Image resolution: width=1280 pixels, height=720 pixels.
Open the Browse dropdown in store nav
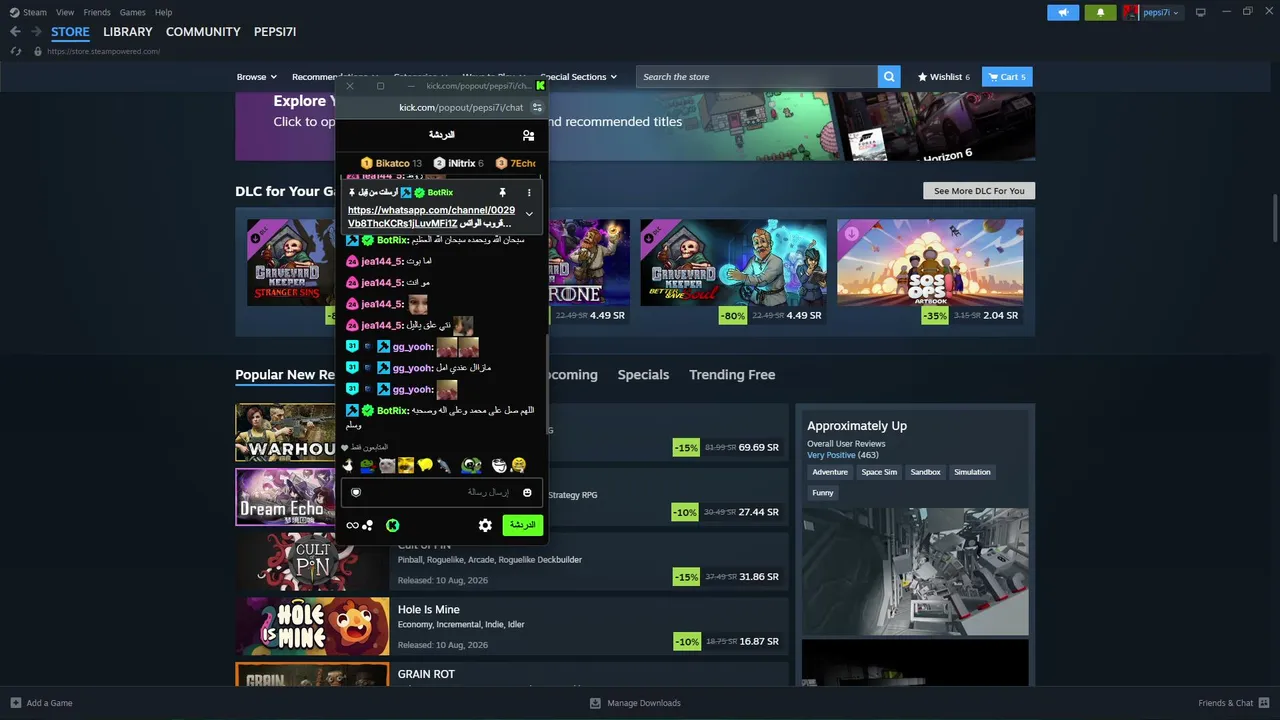tap(255, 77)
